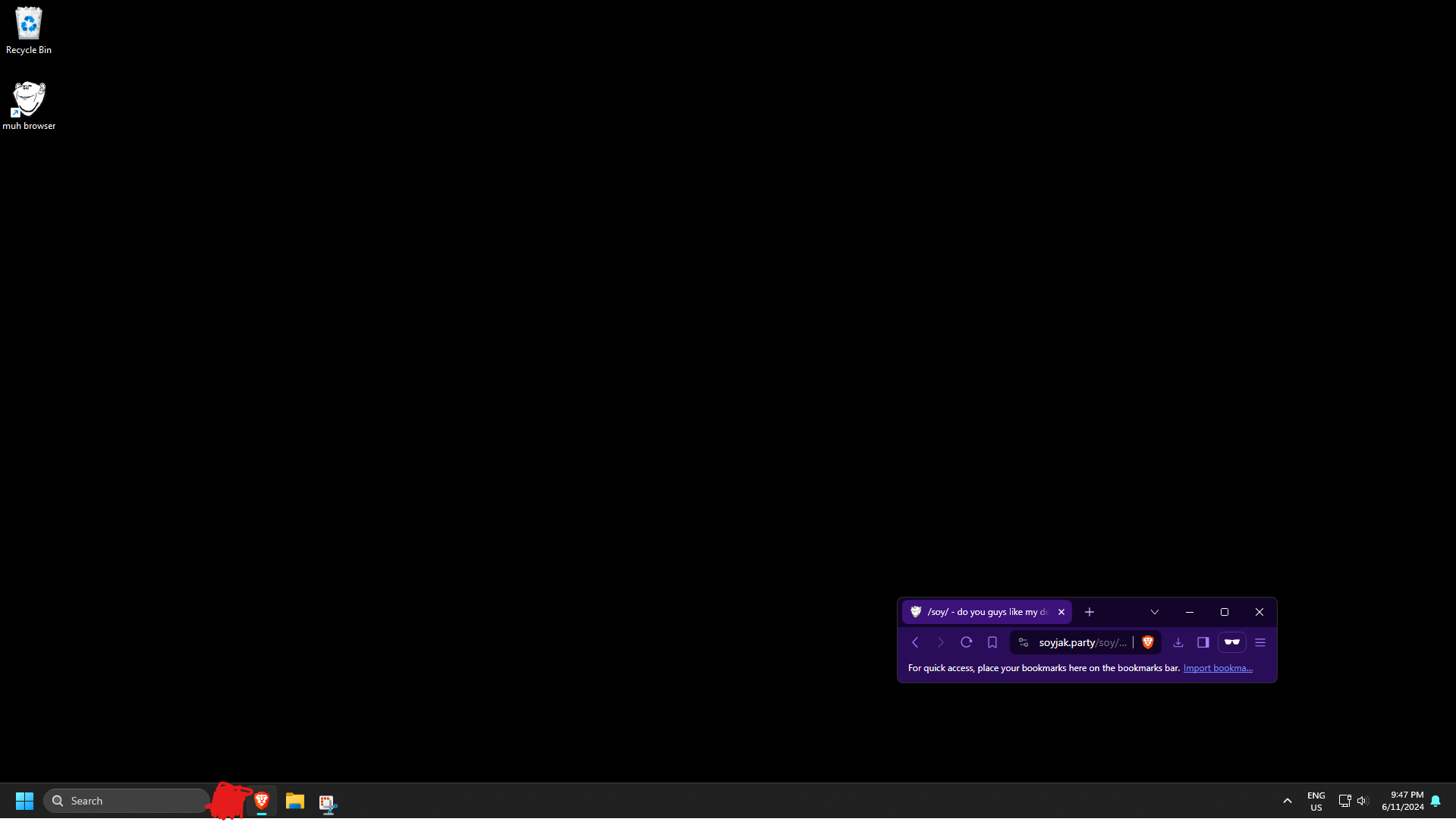Toggle the browser sidebar panel
This screenshot has height=822, width=1456.
[x=1203, y=642]
